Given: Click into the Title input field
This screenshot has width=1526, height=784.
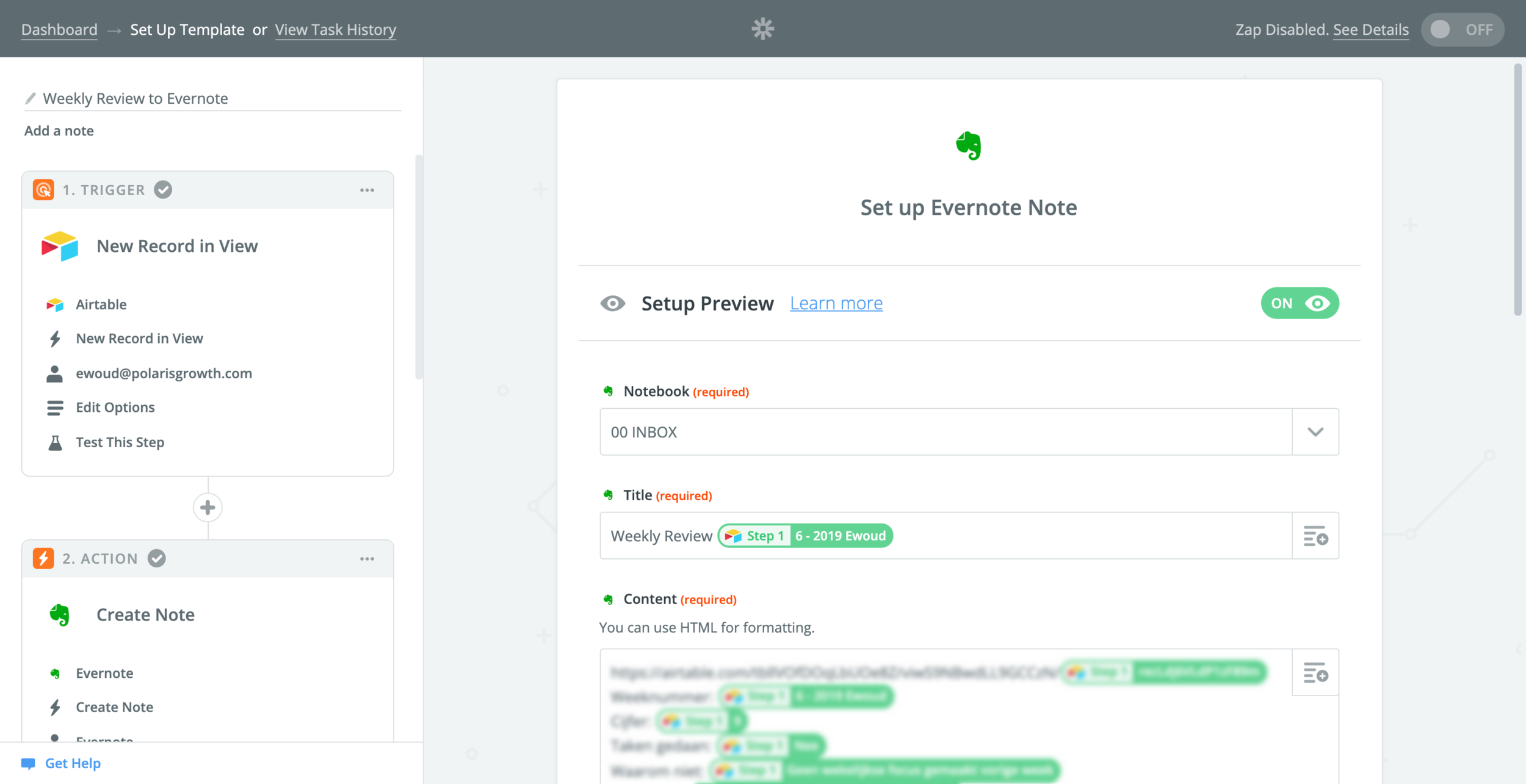Looking at the screenshot, I should point(946,536).
